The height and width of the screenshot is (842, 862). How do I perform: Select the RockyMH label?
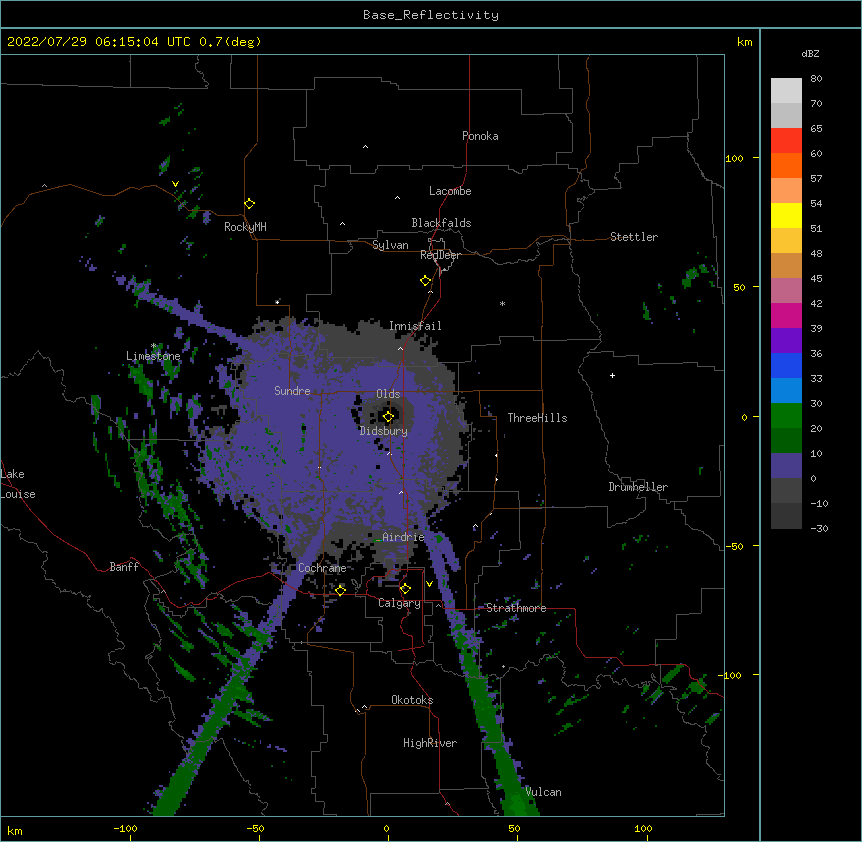[x=245, y=227]
